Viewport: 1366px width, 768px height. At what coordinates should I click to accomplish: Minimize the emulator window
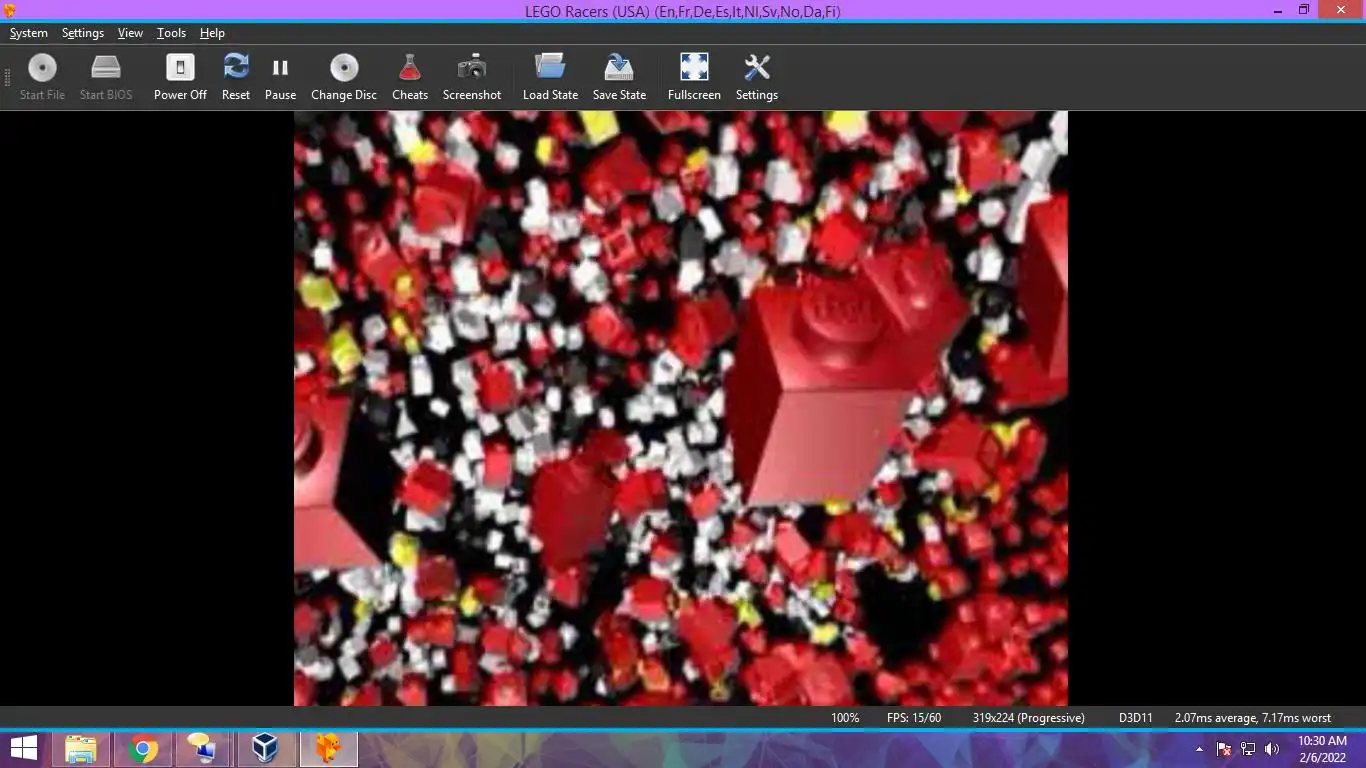point(1279,10)
